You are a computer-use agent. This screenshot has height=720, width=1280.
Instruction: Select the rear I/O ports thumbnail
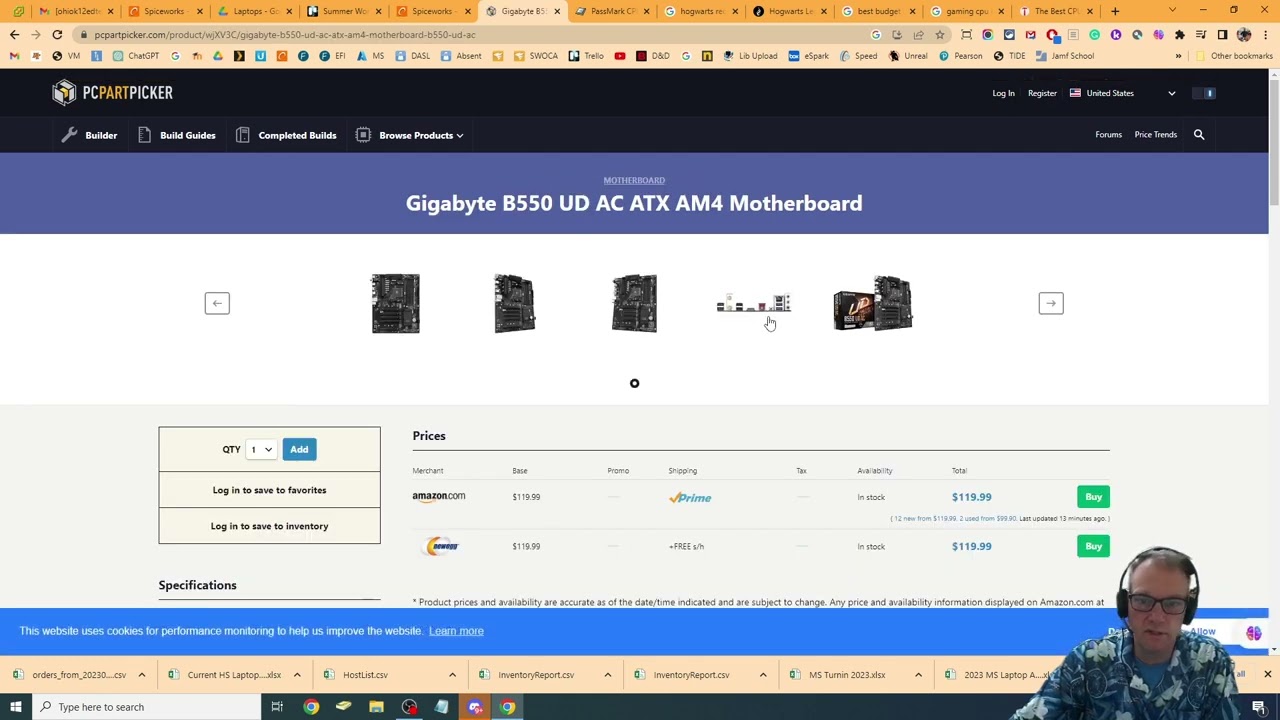click(x=753, y=303)
